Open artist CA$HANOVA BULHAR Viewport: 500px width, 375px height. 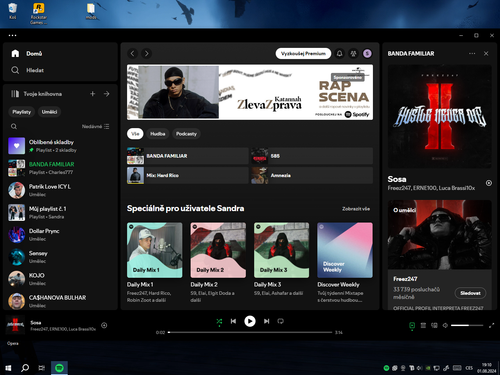coord(60,301)
